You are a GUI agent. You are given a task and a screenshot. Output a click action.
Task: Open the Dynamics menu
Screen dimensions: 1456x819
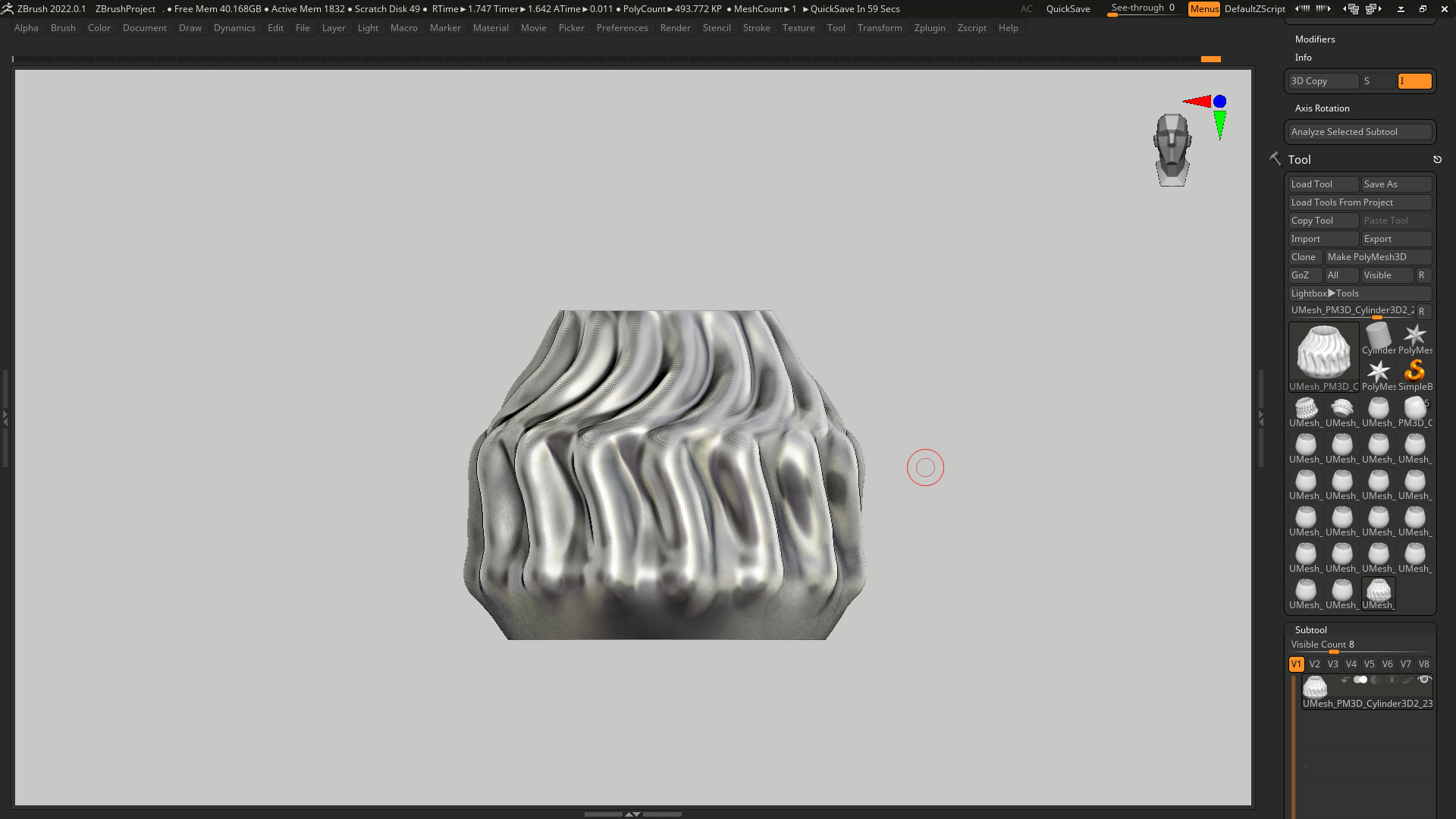pos(234,28)
